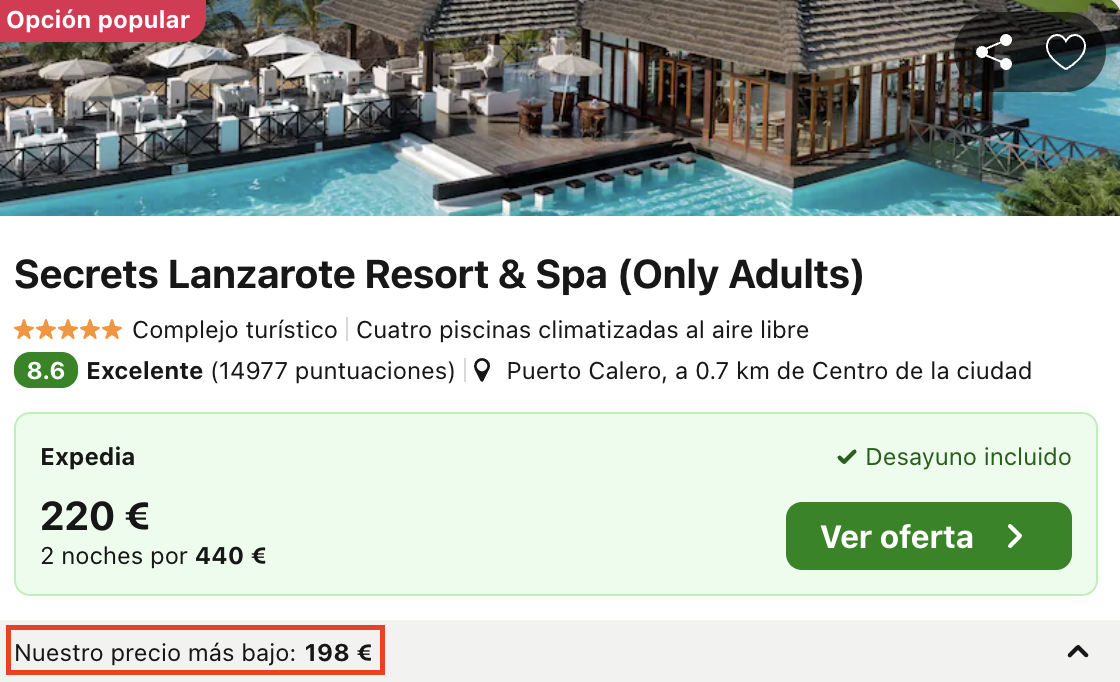
Task: Click the arrow chevron inside Ver oferta button
Action: (x=1015, y=536)
